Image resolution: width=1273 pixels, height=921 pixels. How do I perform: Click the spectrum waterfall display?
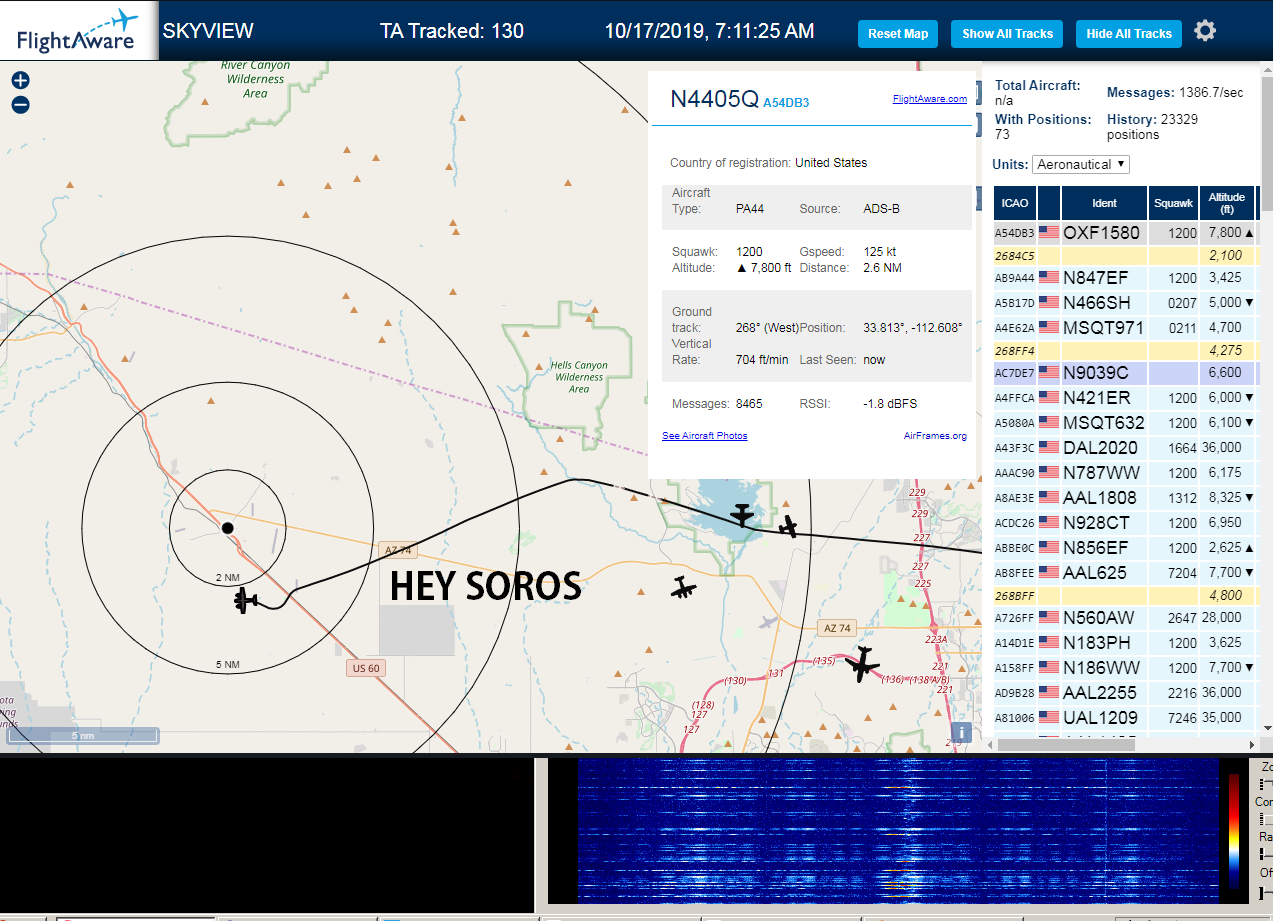(x=898, y=831)
